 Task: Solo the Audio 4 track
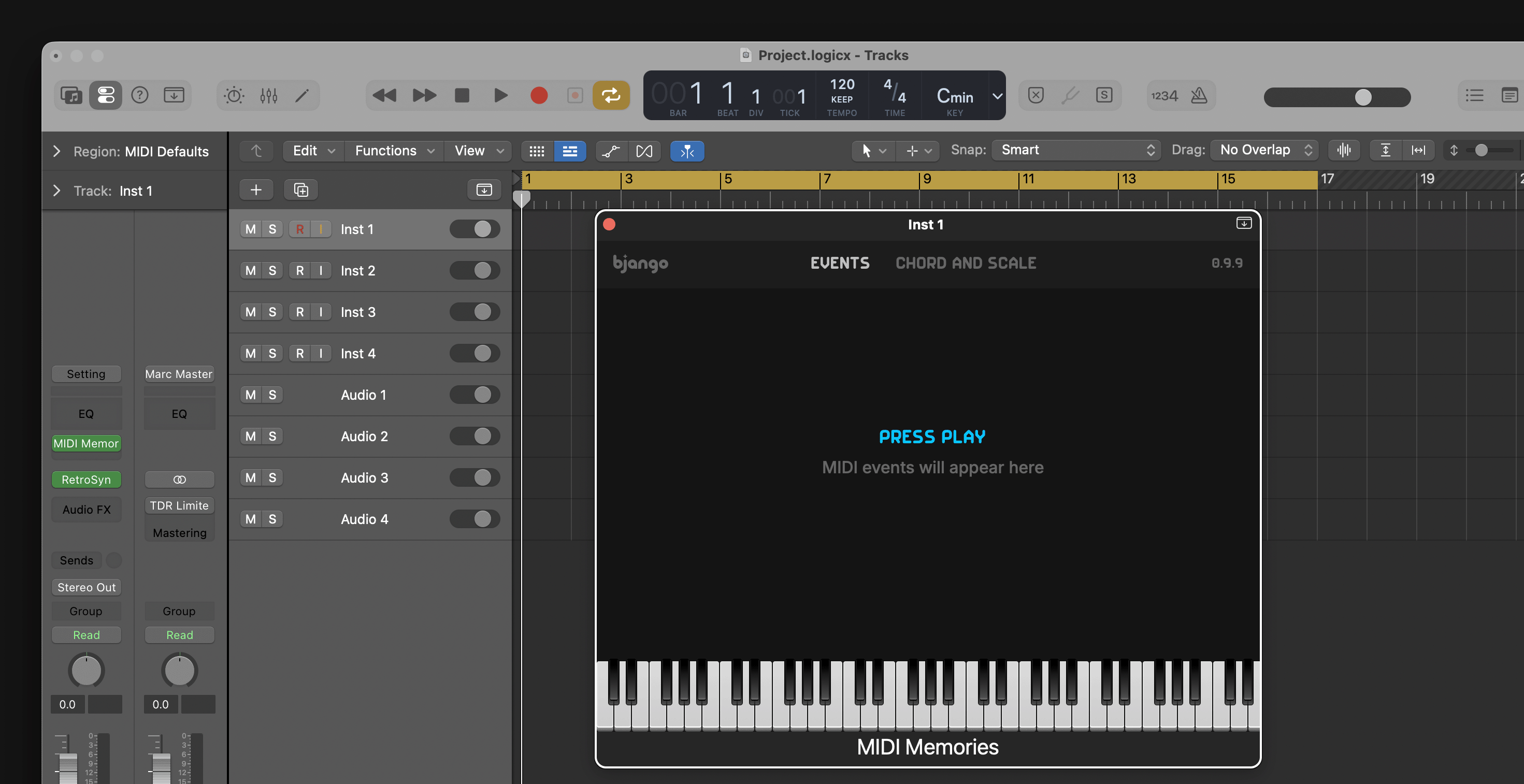click(272, 519)
